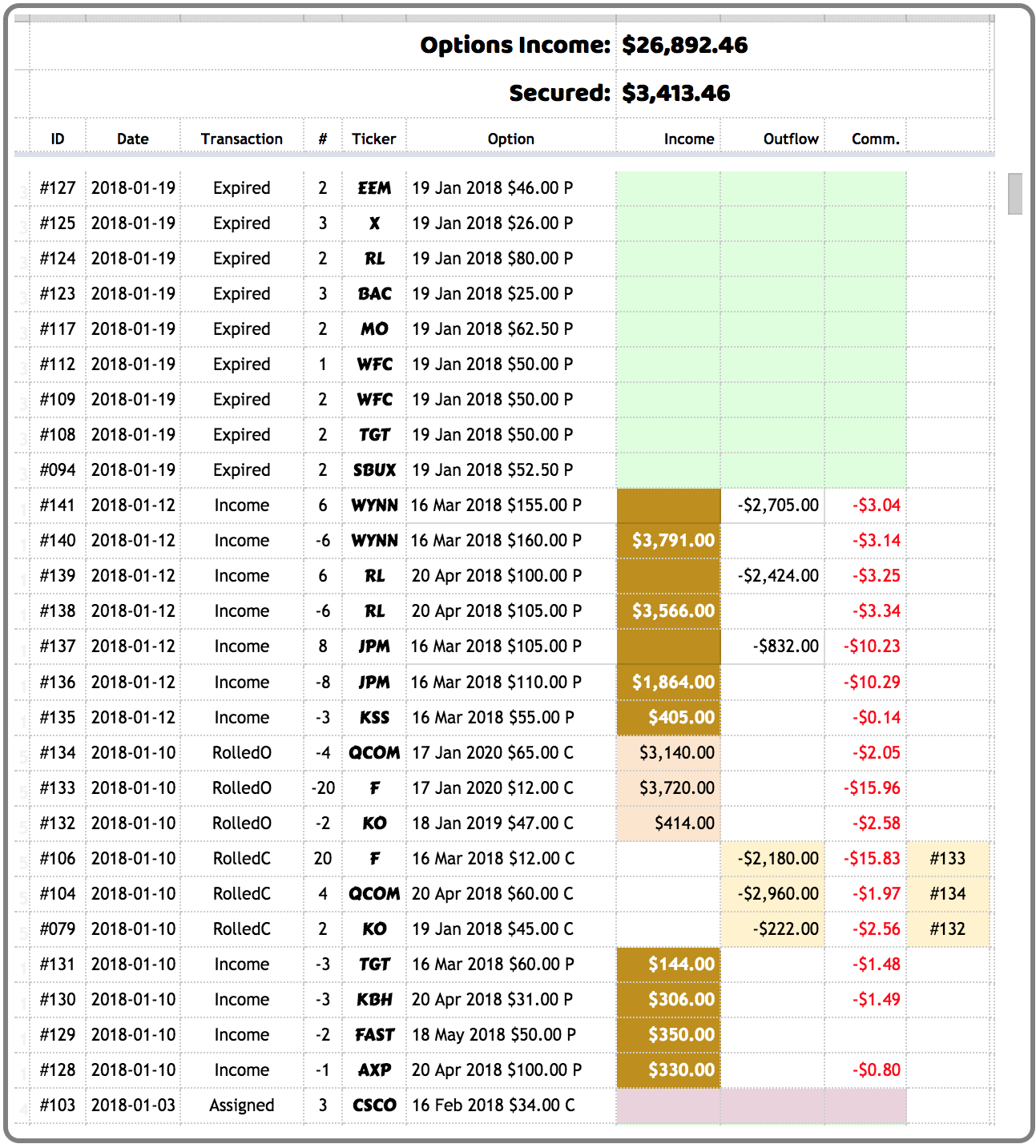
Task: Select income cell $330.00
Action: point(669,1070)
